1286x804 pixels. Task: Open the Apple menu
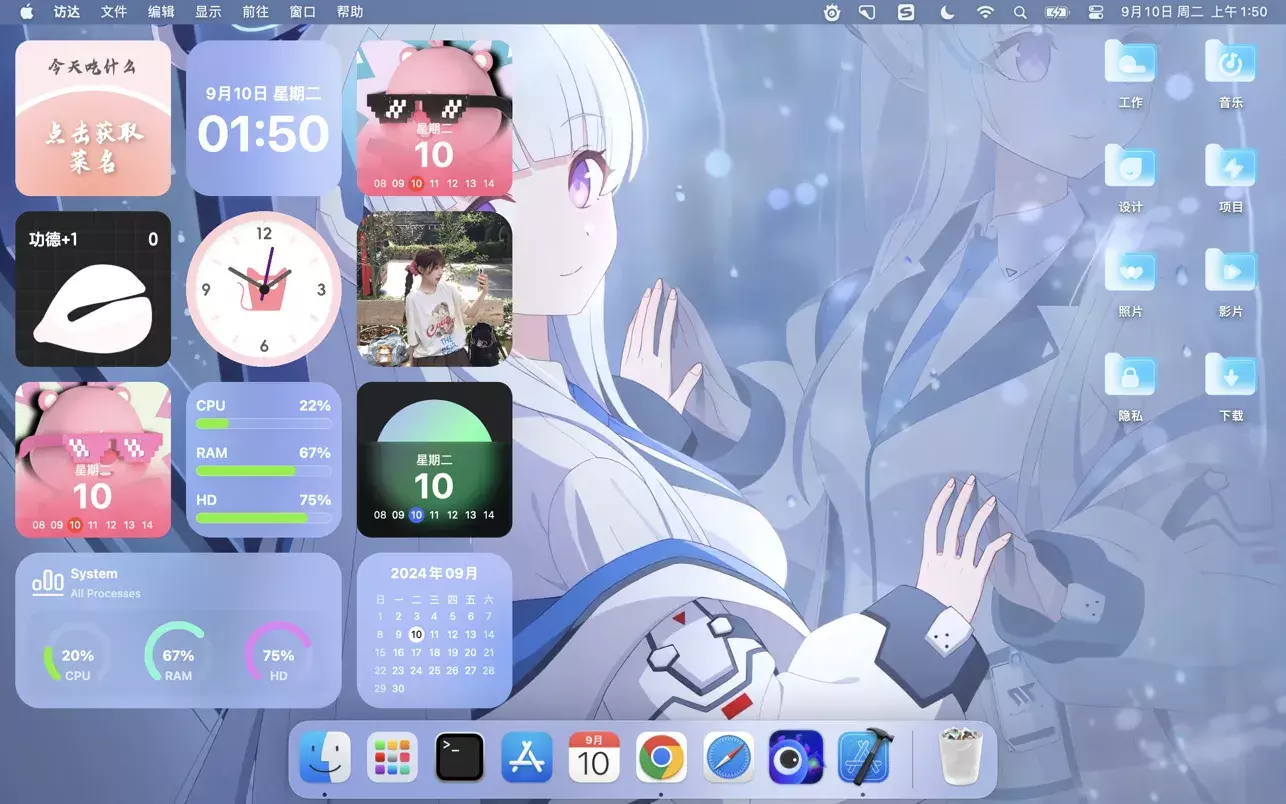[x=26, y=12]
